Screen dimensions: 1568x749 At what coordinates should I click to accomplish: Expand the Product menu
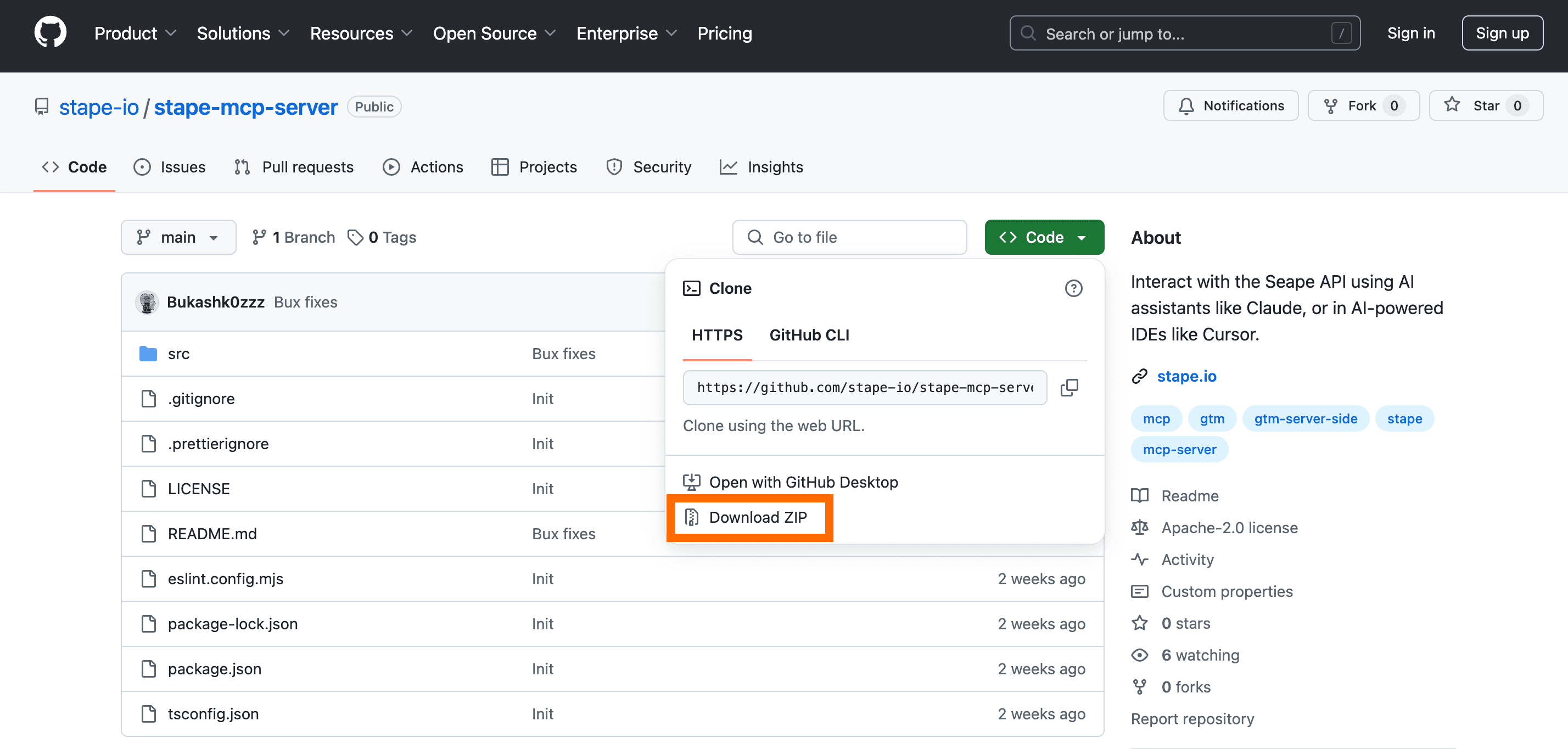(x=135, y=33)
